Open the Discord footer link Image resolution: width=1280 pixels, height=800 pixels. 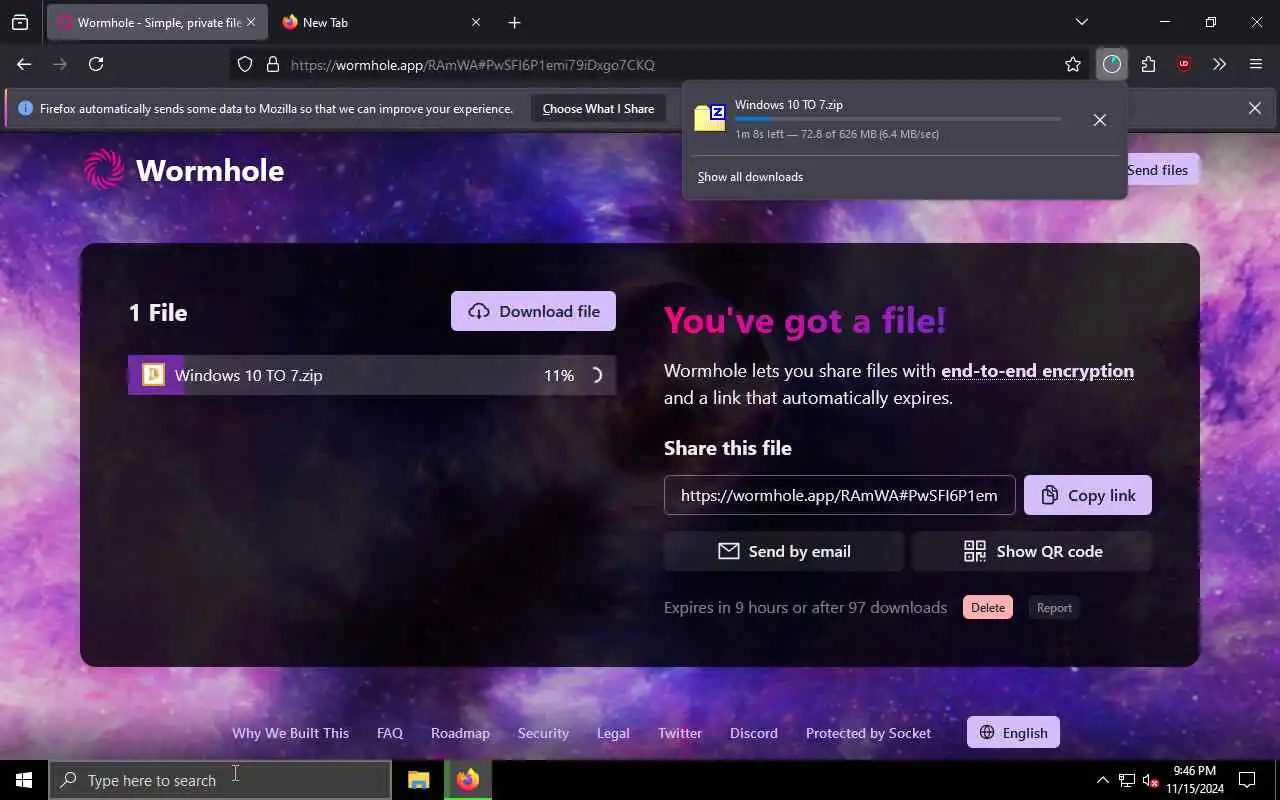point(754,733)
